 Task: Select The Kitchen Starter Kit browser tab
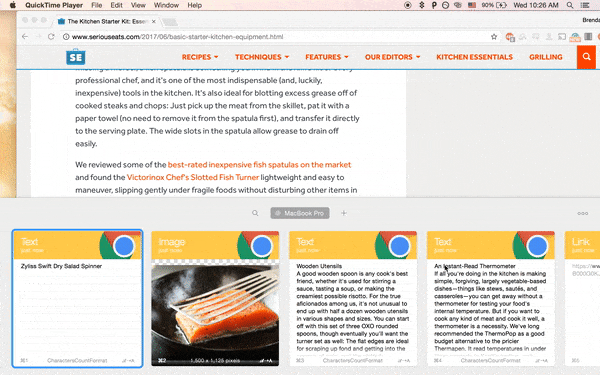click(106, 21)
